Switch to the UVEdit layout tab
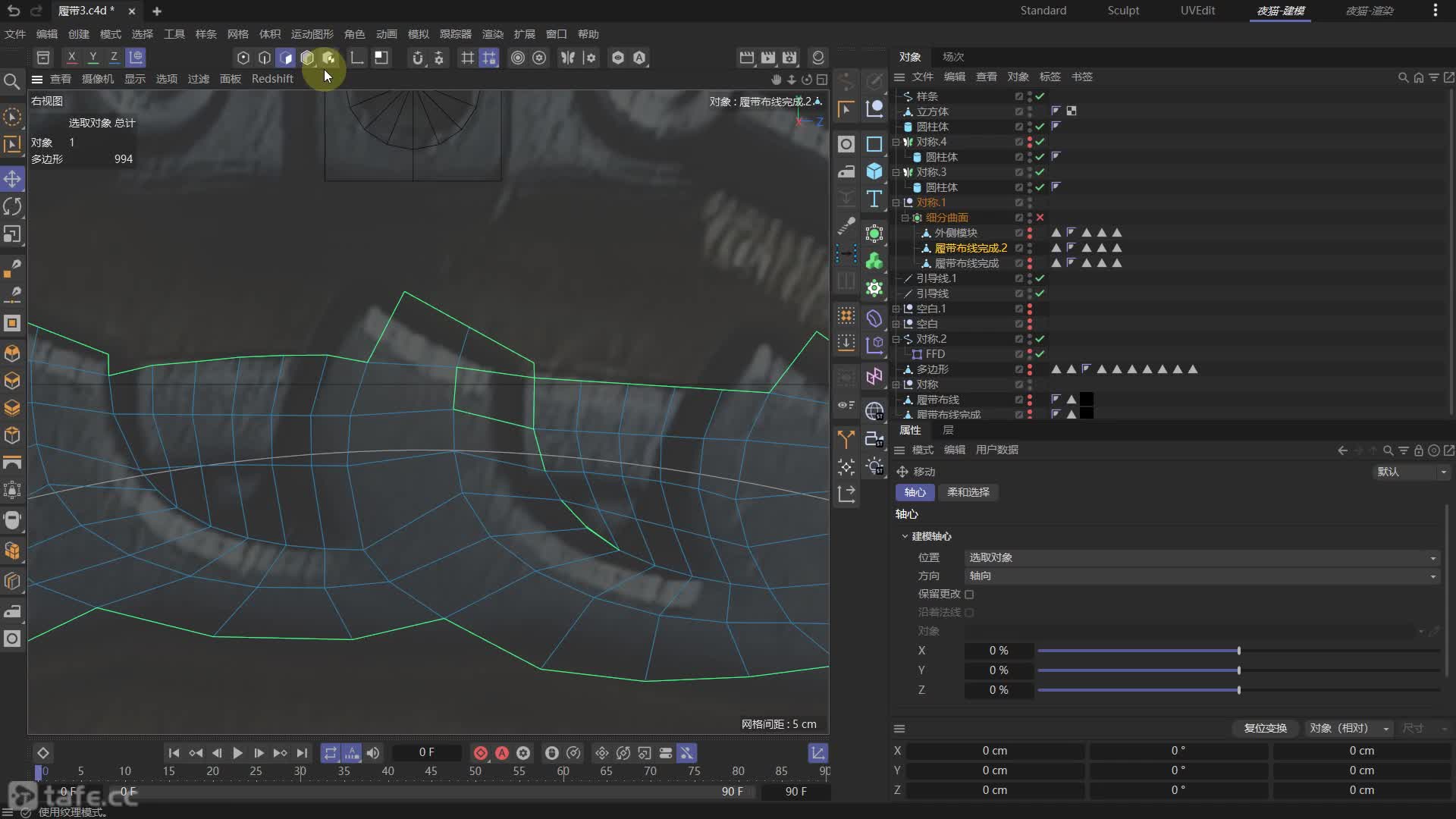The width and height of the screenshot is (1456, 819). (x=1197, y=11)
